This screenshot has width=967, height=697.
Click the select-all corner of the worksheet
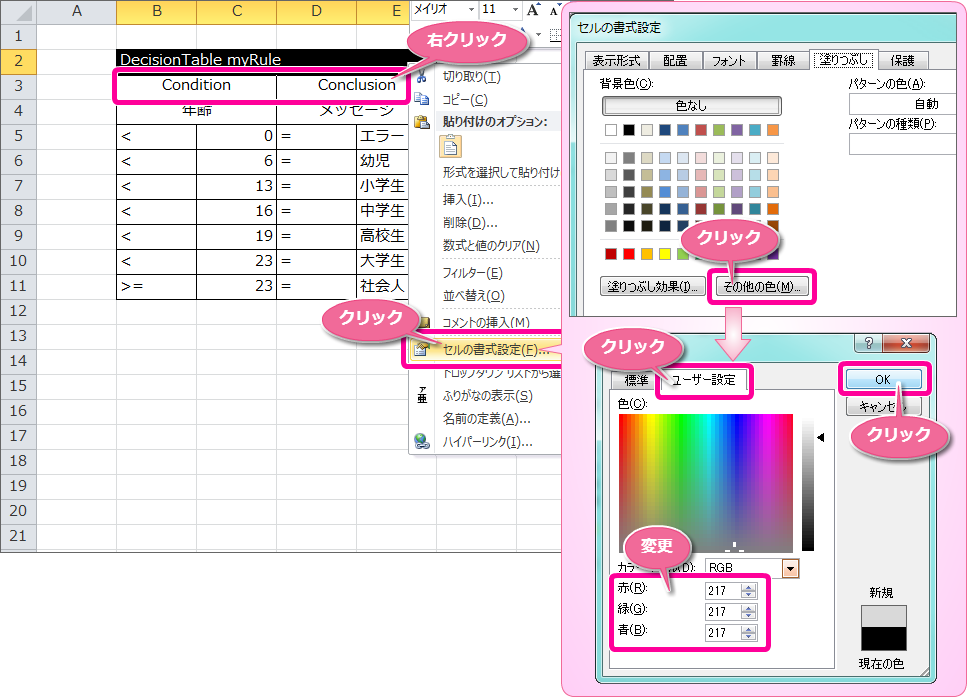[x=18, y=11]
